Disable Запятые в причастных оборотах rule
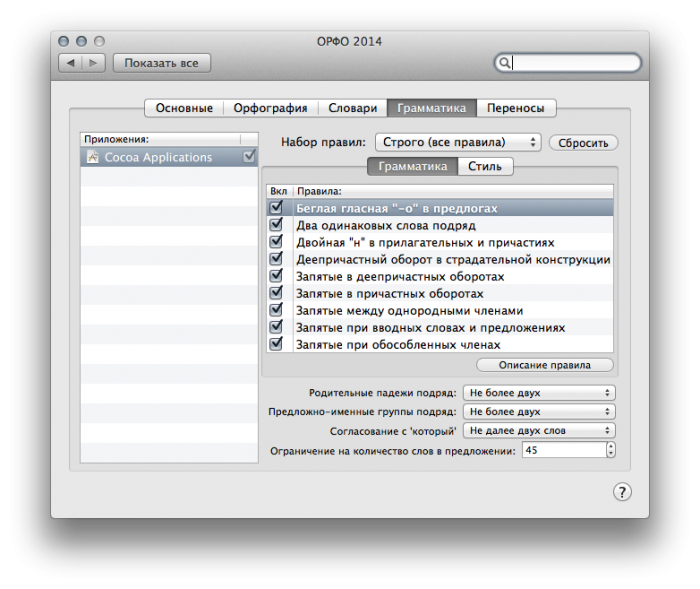Viewport: 700px width, 589px height. coord(276,292)
